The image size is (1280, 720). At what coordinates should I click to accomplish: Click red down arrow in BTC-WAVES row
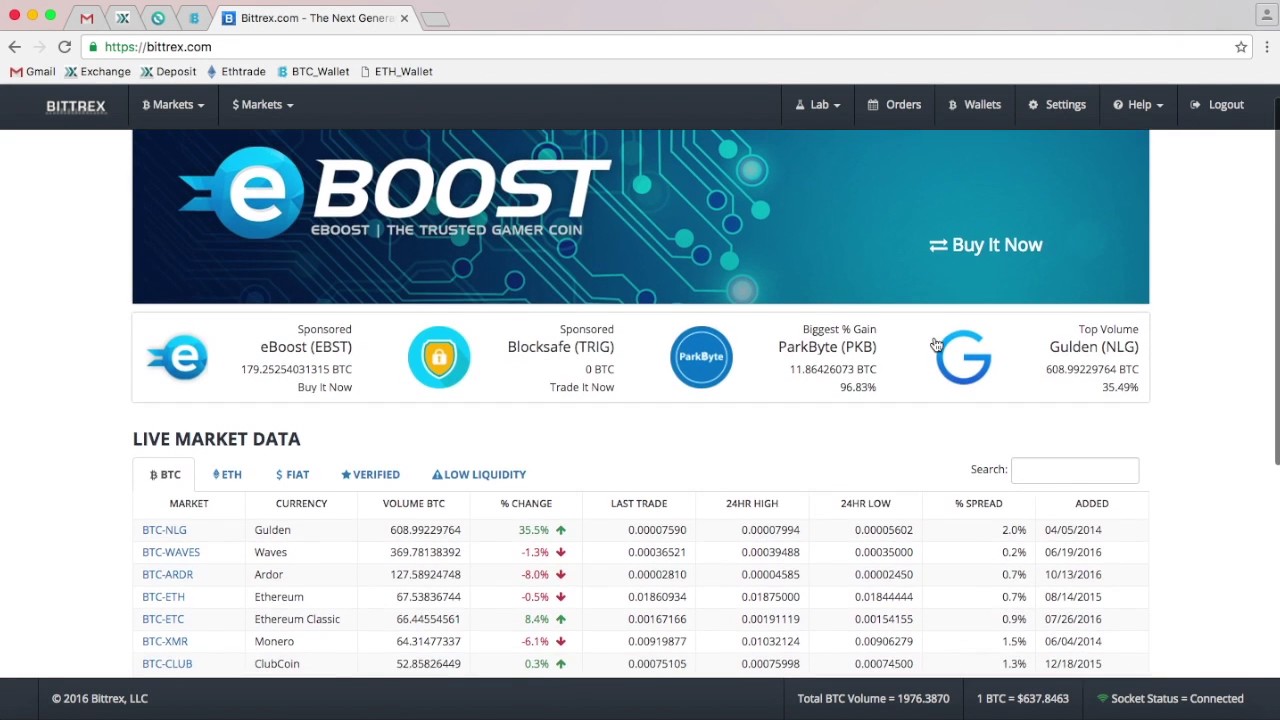[x=561, y=552]
